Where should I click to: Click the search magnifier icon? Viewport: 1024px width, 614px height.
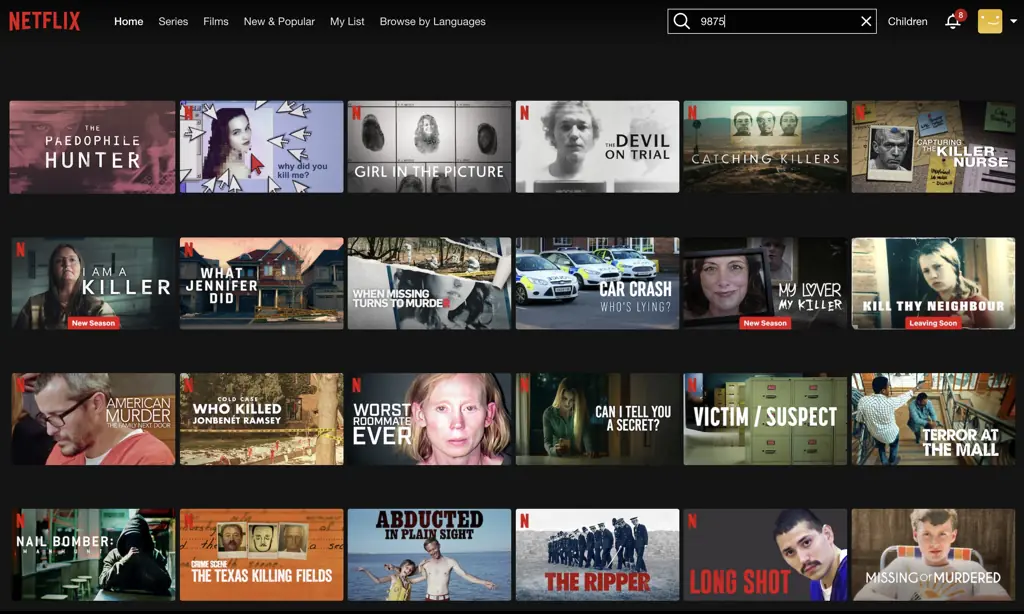[x=681, y=20]
